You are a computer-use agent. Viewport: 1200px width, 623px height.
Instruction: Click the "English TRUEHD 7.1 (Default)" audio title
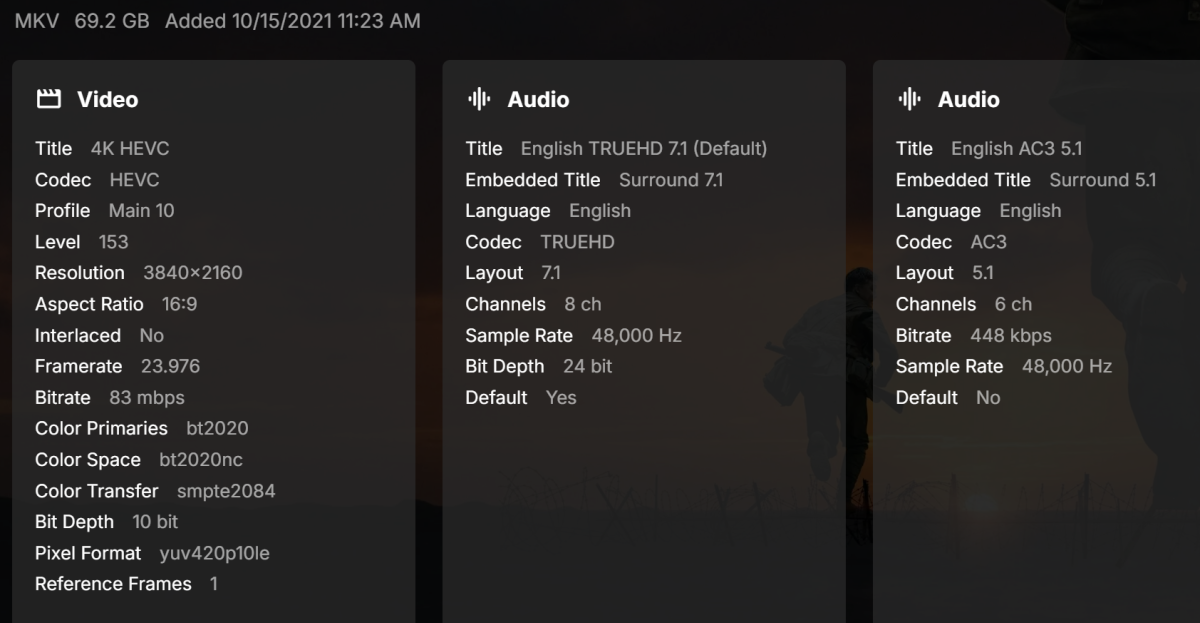[x=644, y=148]
